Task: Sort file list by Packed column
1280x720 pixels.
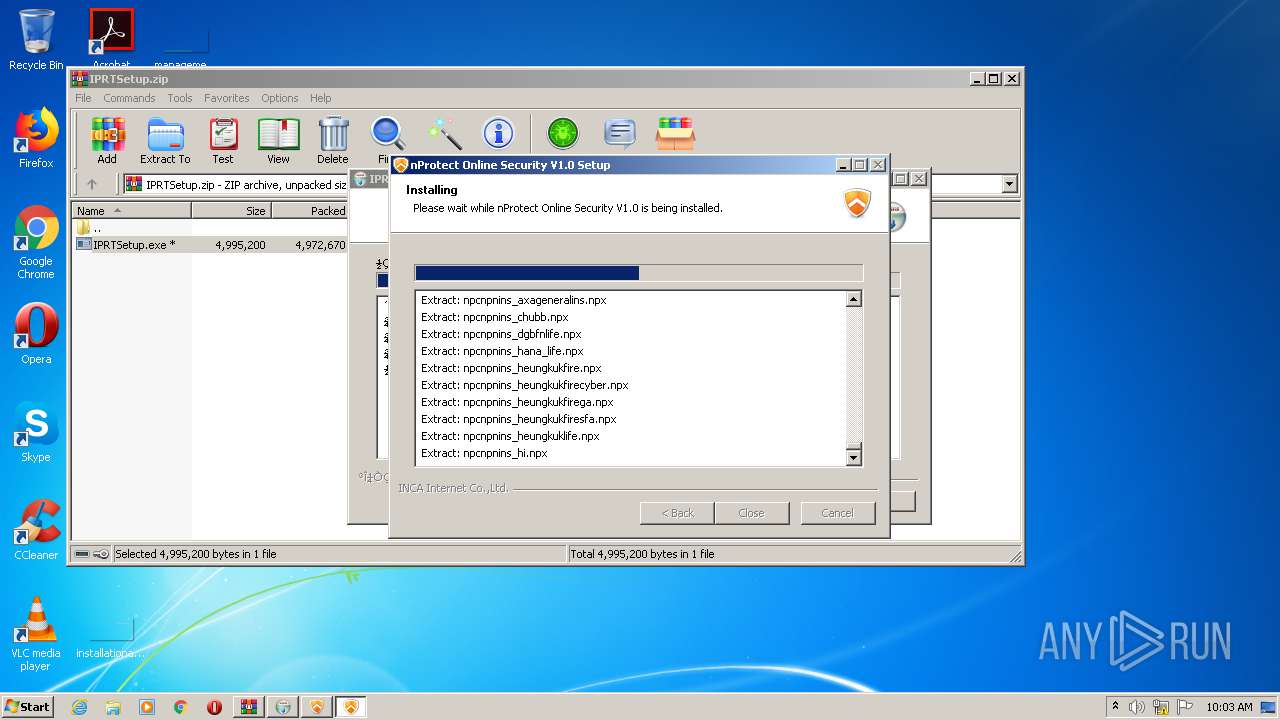Action: pyautogui.click(x=310, y=211)
